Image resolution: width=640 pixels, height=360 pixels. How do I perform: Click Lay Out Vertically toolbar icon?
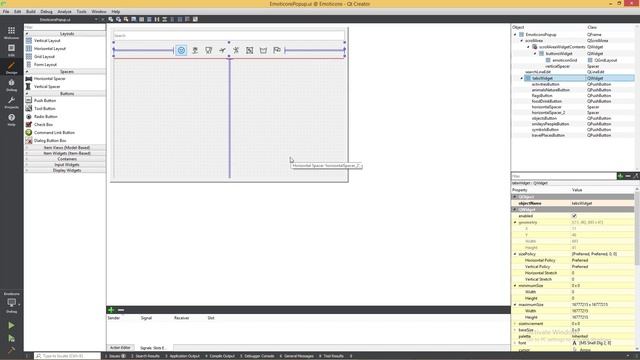(149, 19)
